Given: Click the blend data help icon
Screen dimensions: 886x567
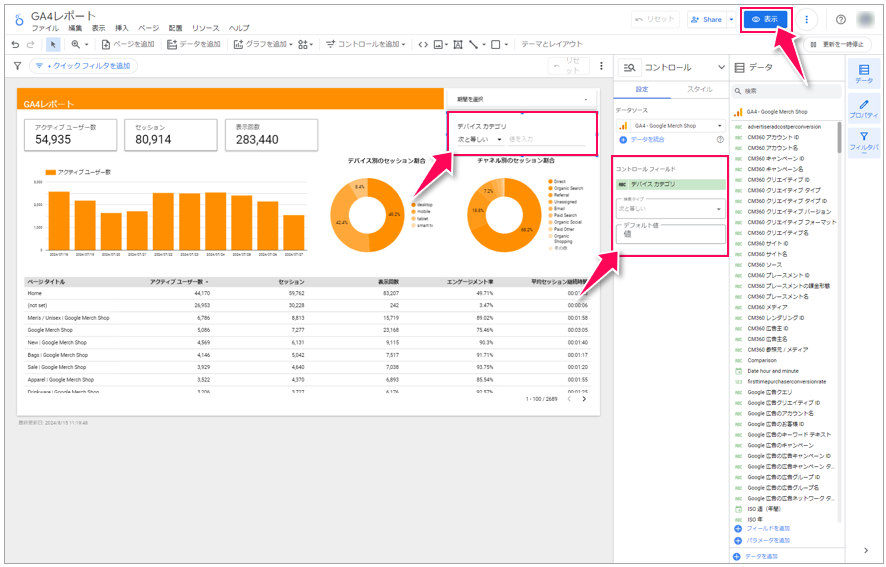Looking at the screenshot, I should (720, 140).
